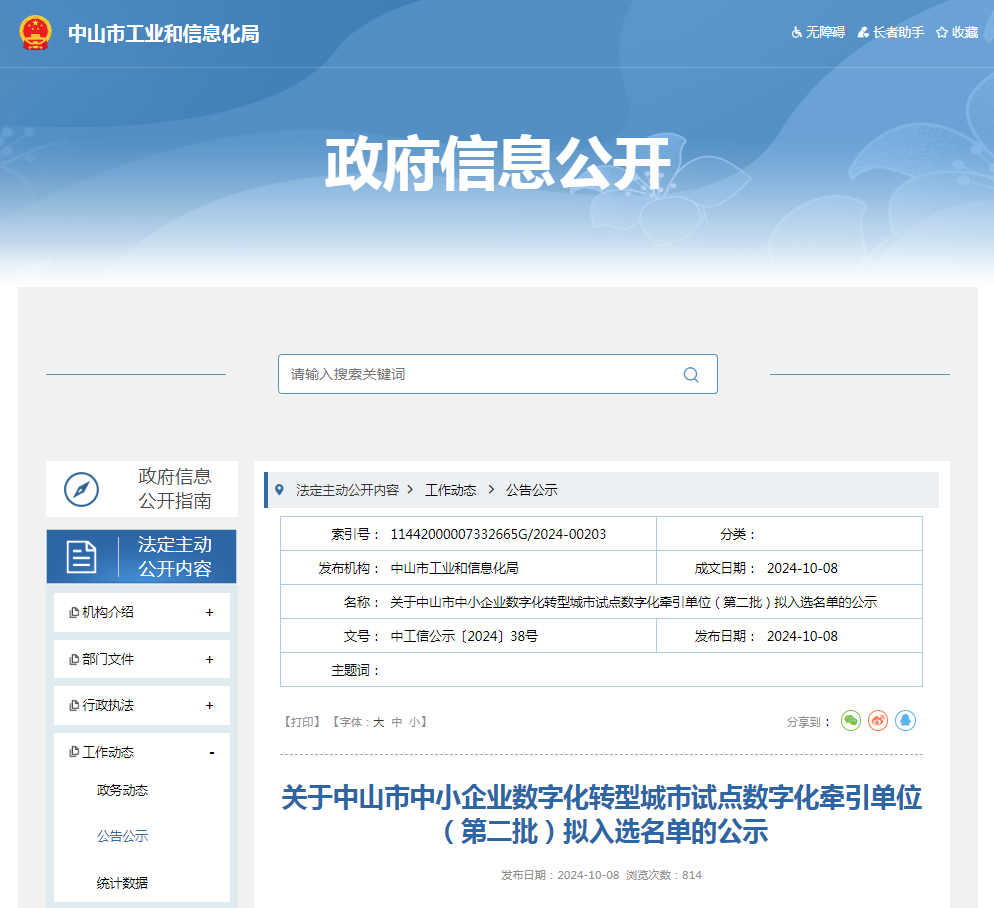The width and height of the screenshot is (994, 908).
Task: Open the 无障碍 accessibility mode
Action: pyautogui.click(x=818, y=32)
